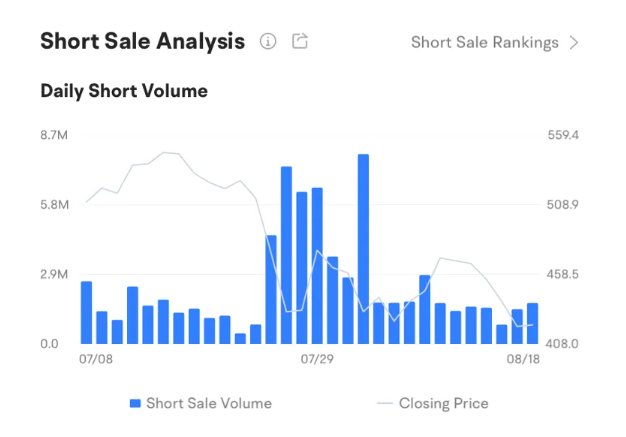Expand Short Sale Rankings via the chevron arrow
This screenshot has width=626, height=437.
[x=574, y=42]
